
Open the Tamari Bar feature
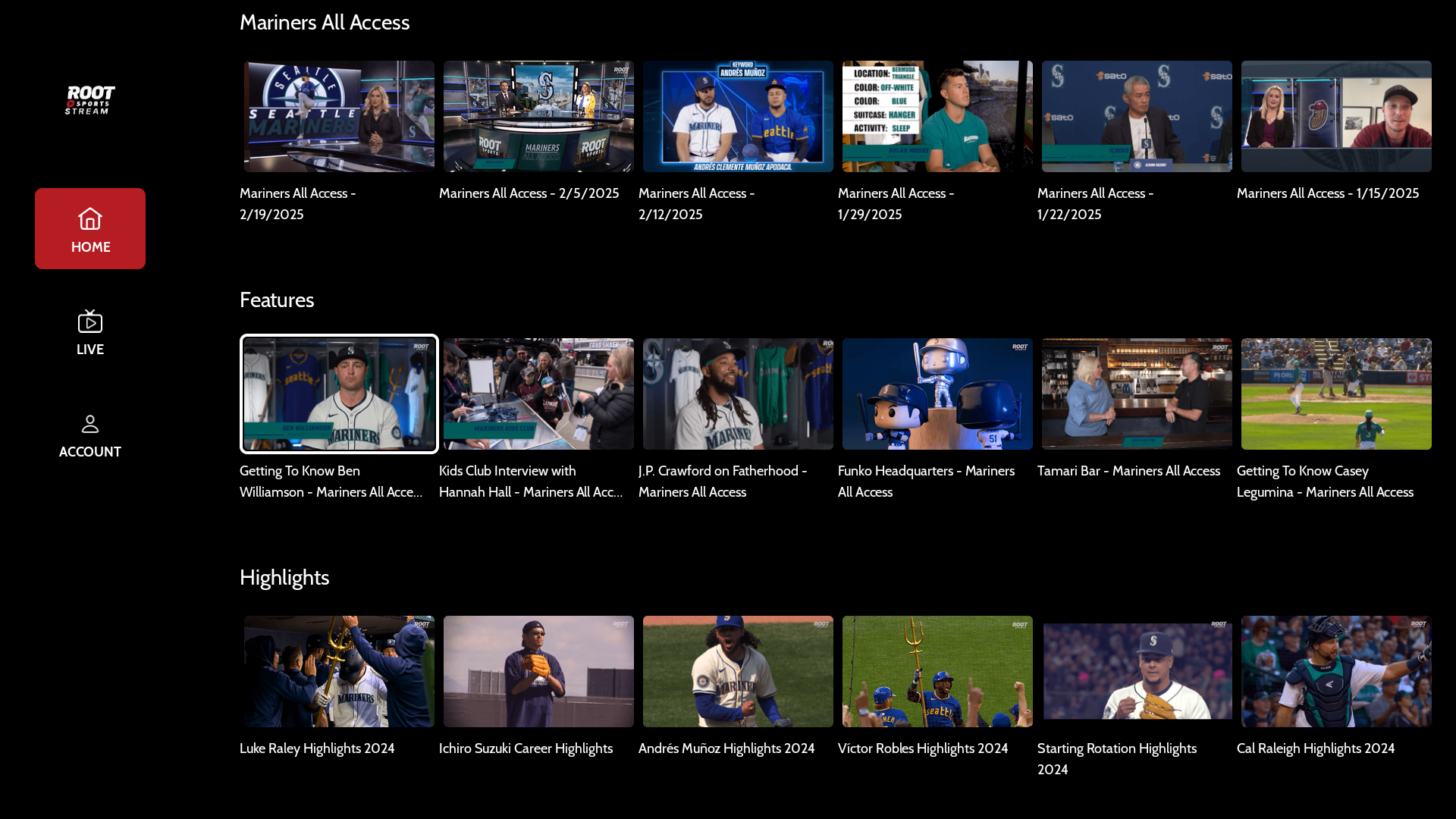pos(1137,394)
